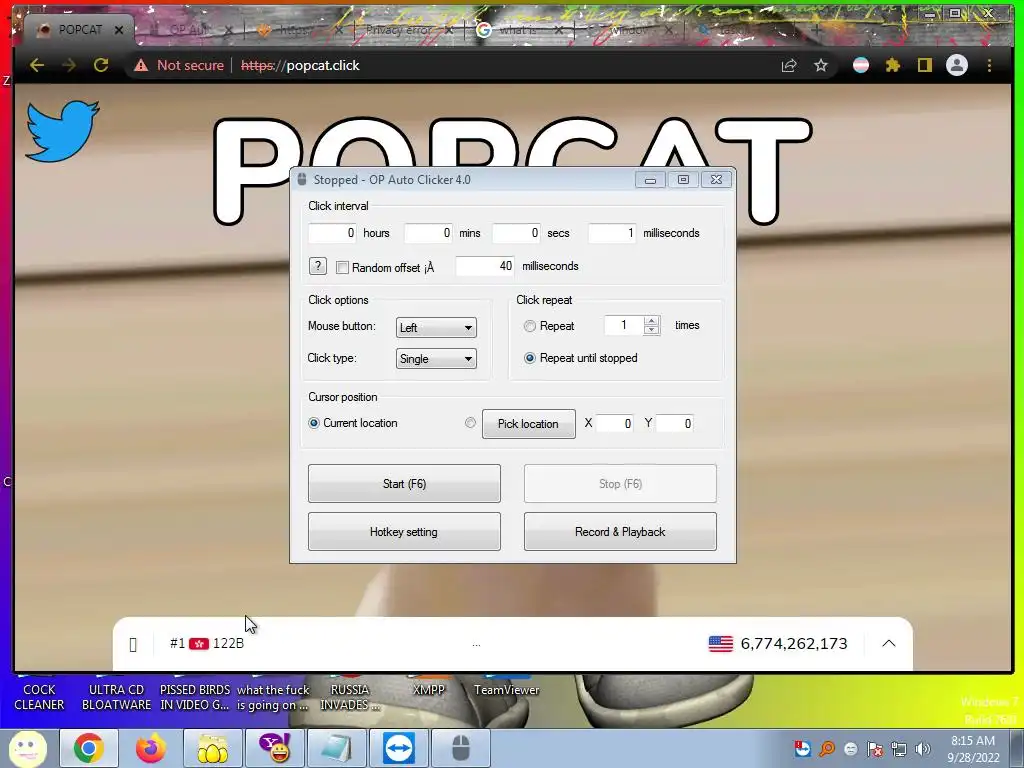Click the Start orb on the taskbar

(x=27, y=748)
